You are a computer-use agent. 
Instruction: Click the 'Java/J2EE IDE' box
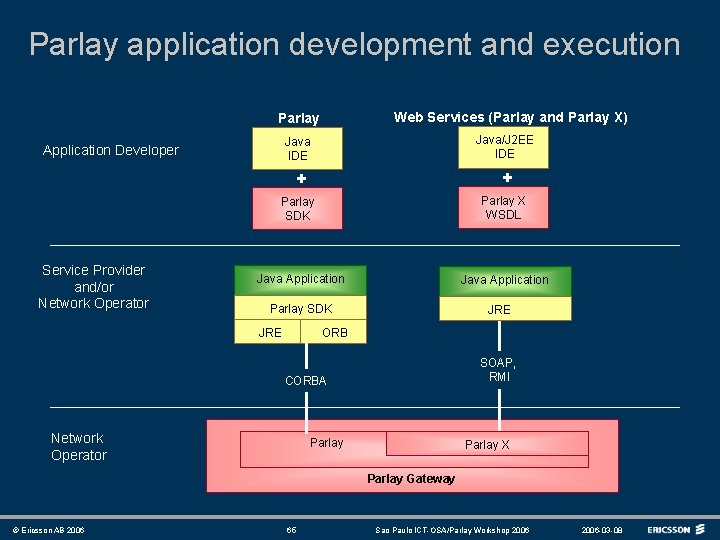click(503, 147)
